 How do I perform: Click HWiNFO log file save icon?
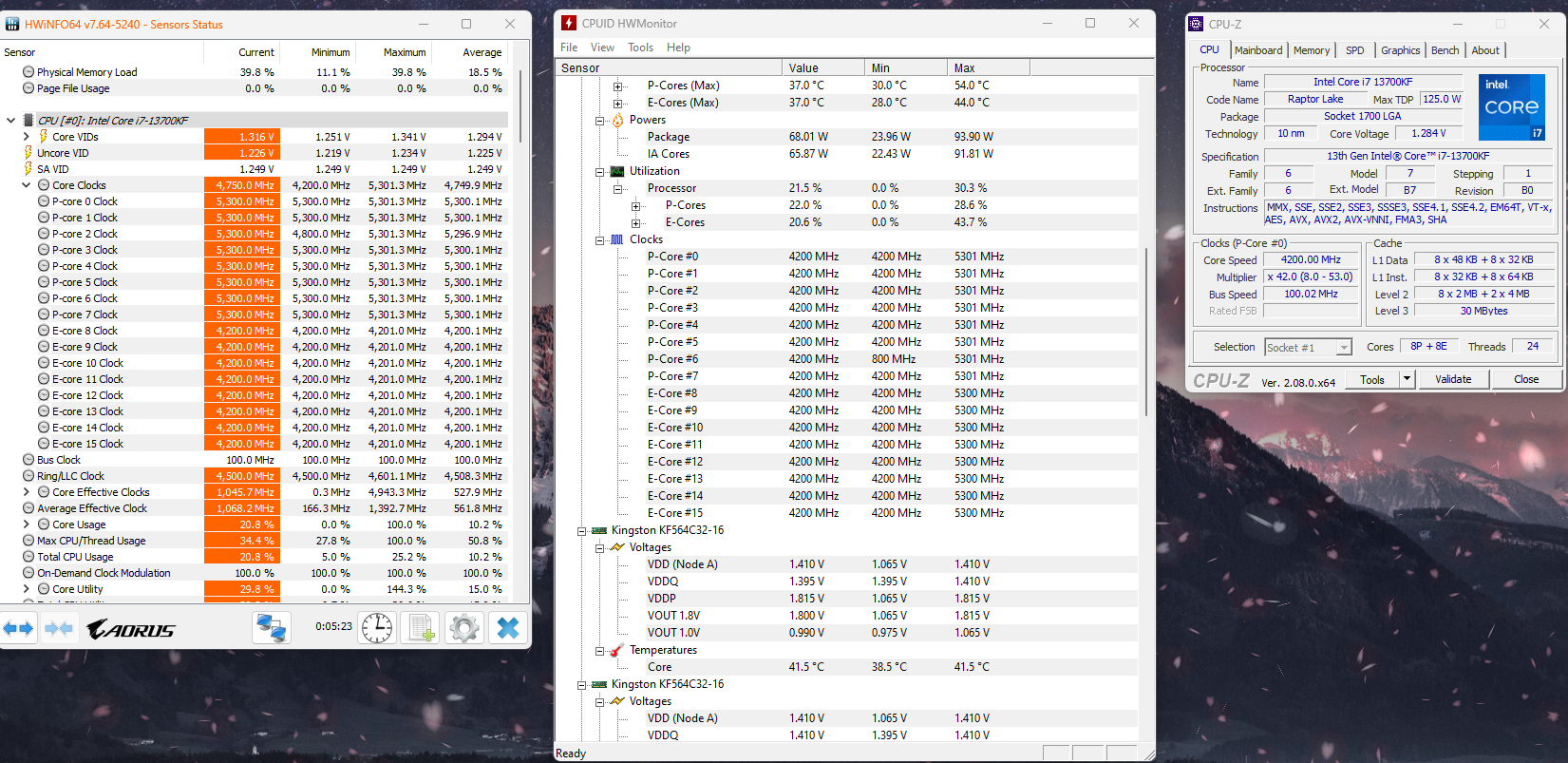(x=421, y=628)
